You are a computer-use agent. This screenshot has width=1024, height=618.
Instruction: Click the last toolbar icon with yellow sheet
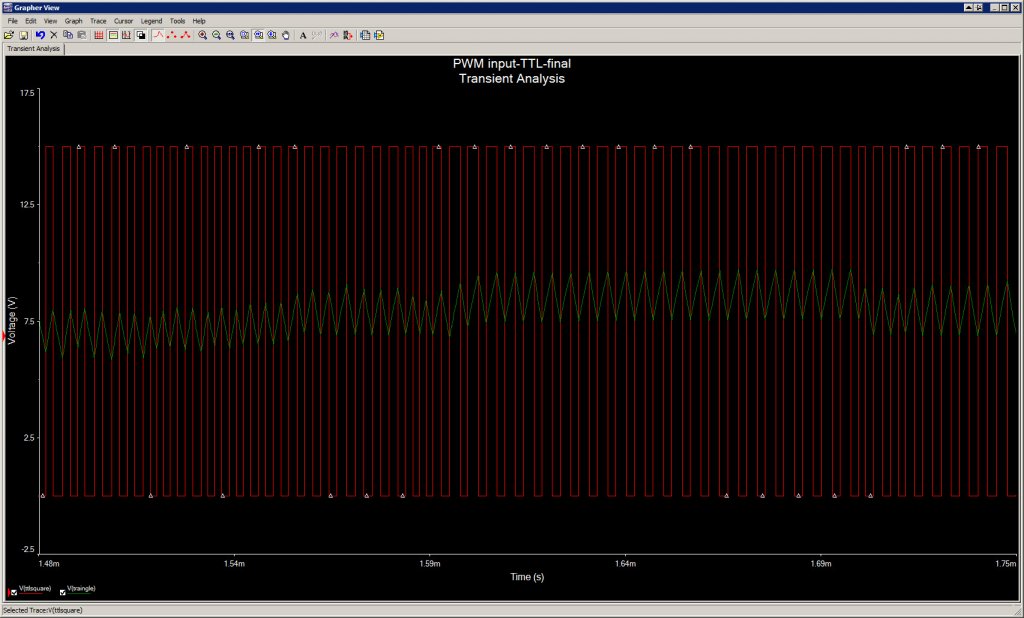pyautogui.click(x=379, y=35)
